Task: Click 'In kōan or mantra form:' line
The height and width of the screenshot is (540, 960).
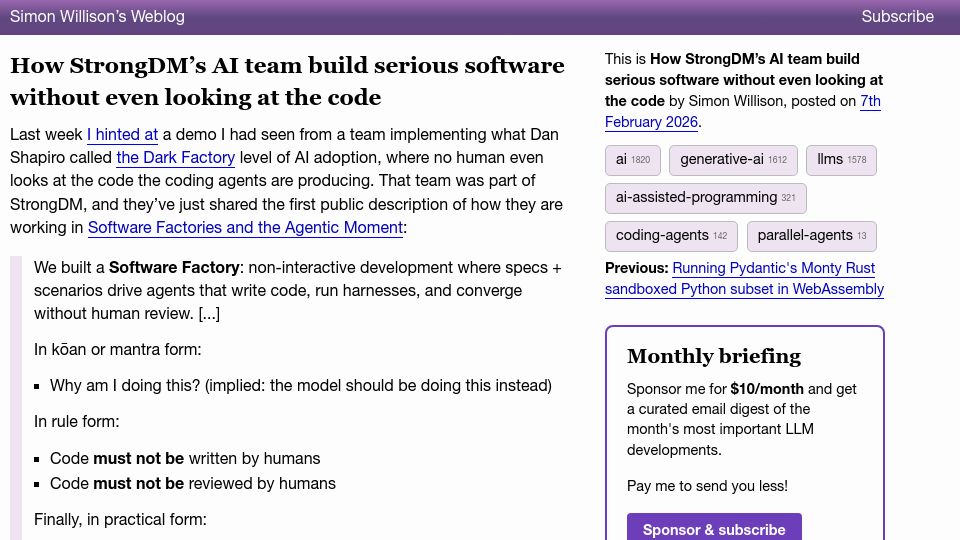Action: click(118, 350)
